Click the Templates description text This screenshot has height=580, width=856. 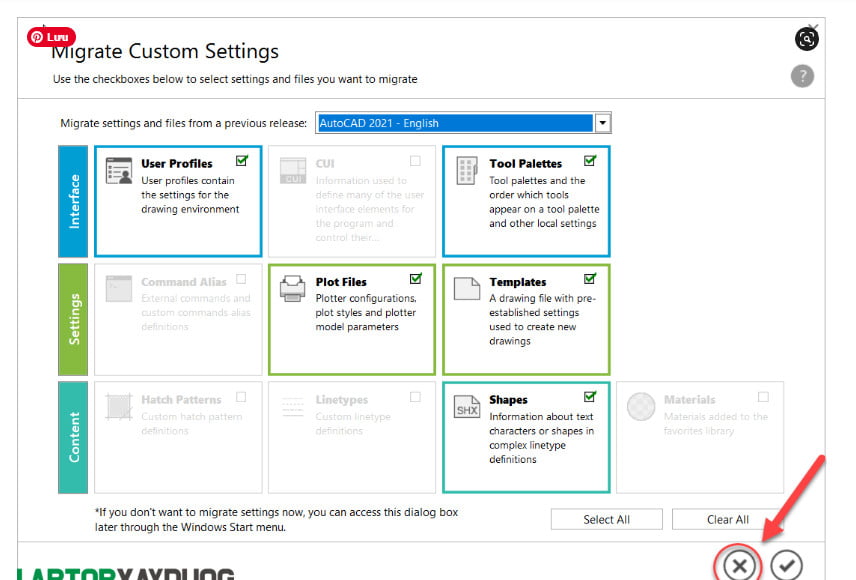[542, 319]
